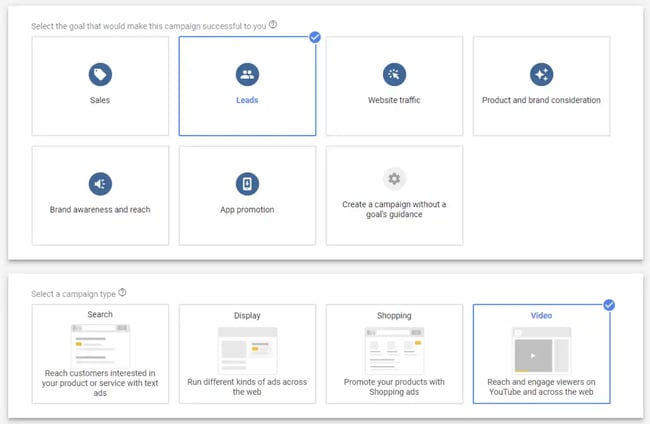650x424 pixels.
Task: Pick the Display campaign type heading
Action: (x=247, y=315)
